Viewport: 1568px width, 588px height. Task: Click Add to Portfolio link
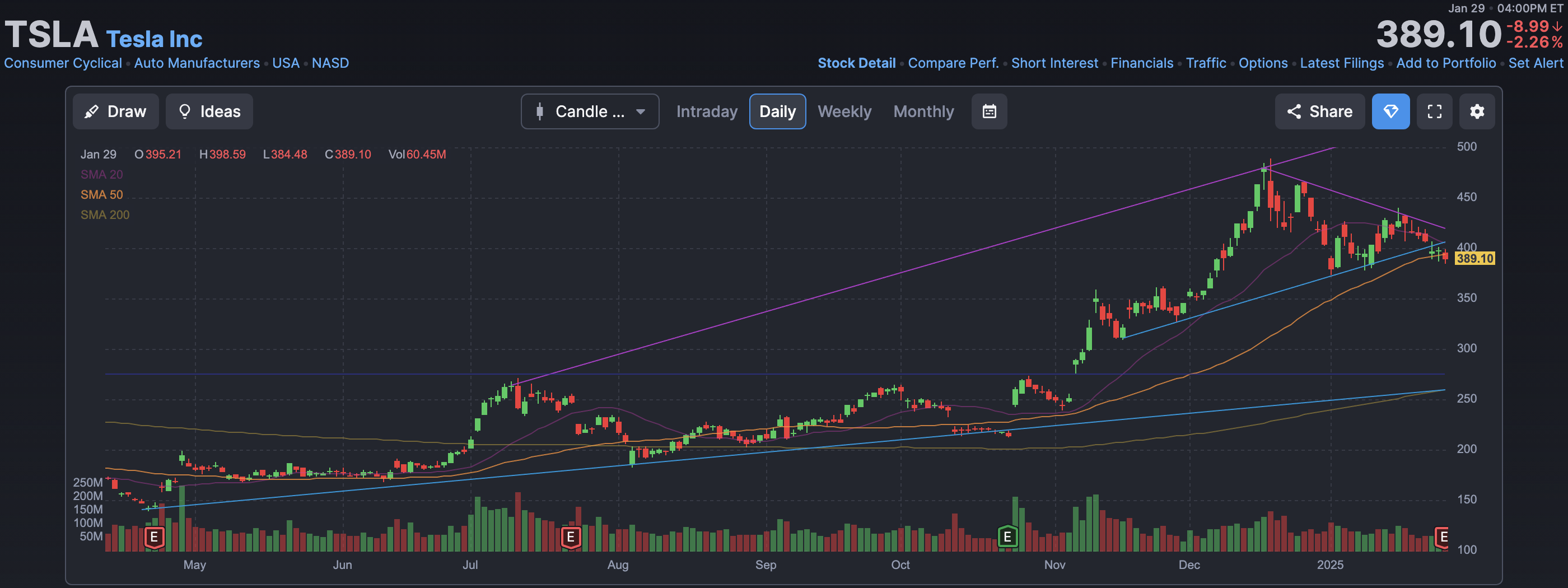click(x=1446, y=63)
